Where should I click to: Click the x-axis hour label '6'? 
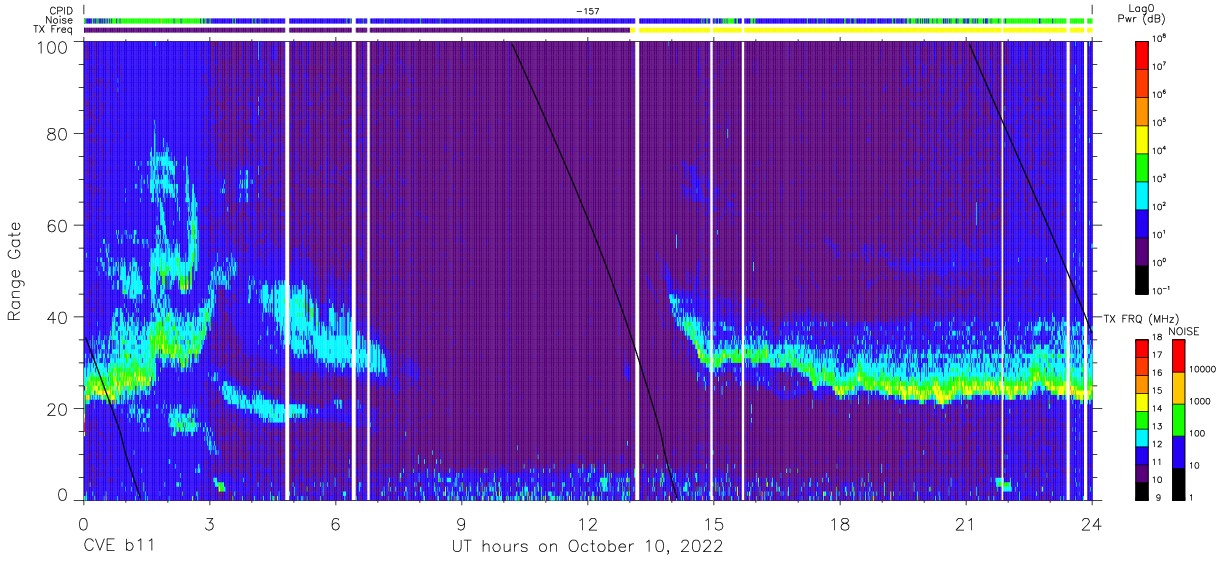click(335, 522)
